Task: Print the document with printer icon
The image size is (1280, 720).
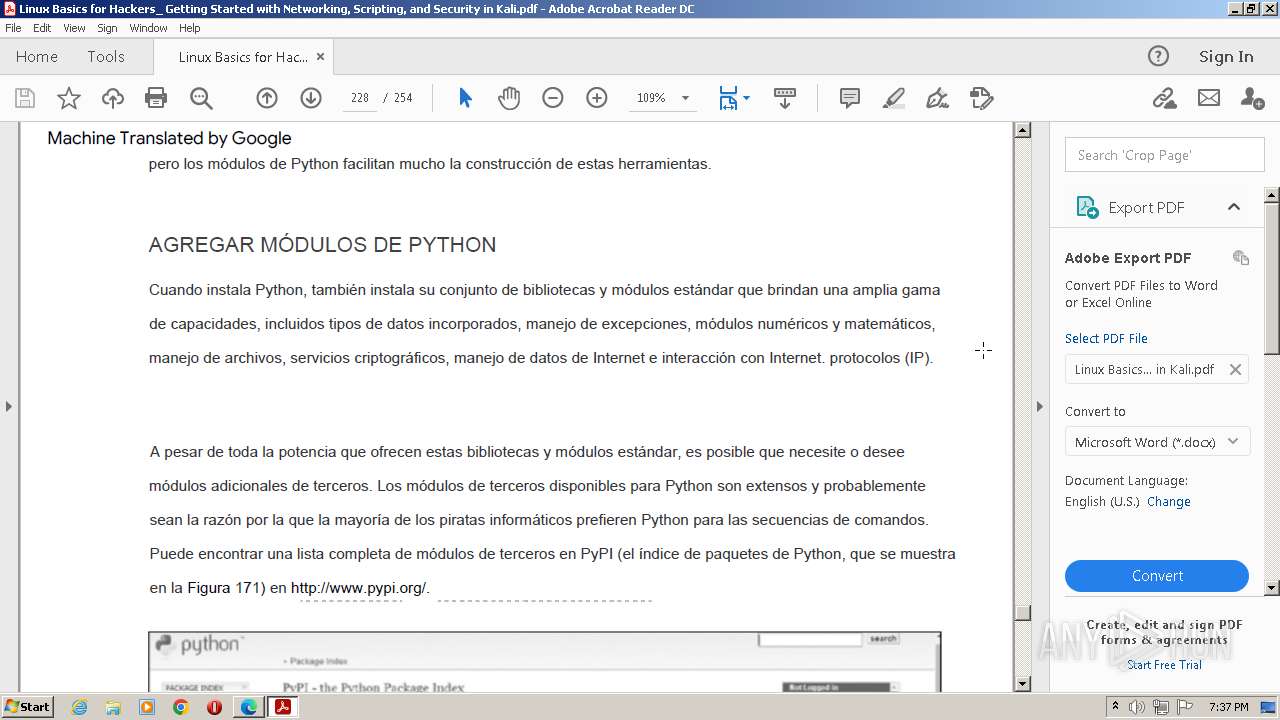Action: tap(156, 98)
